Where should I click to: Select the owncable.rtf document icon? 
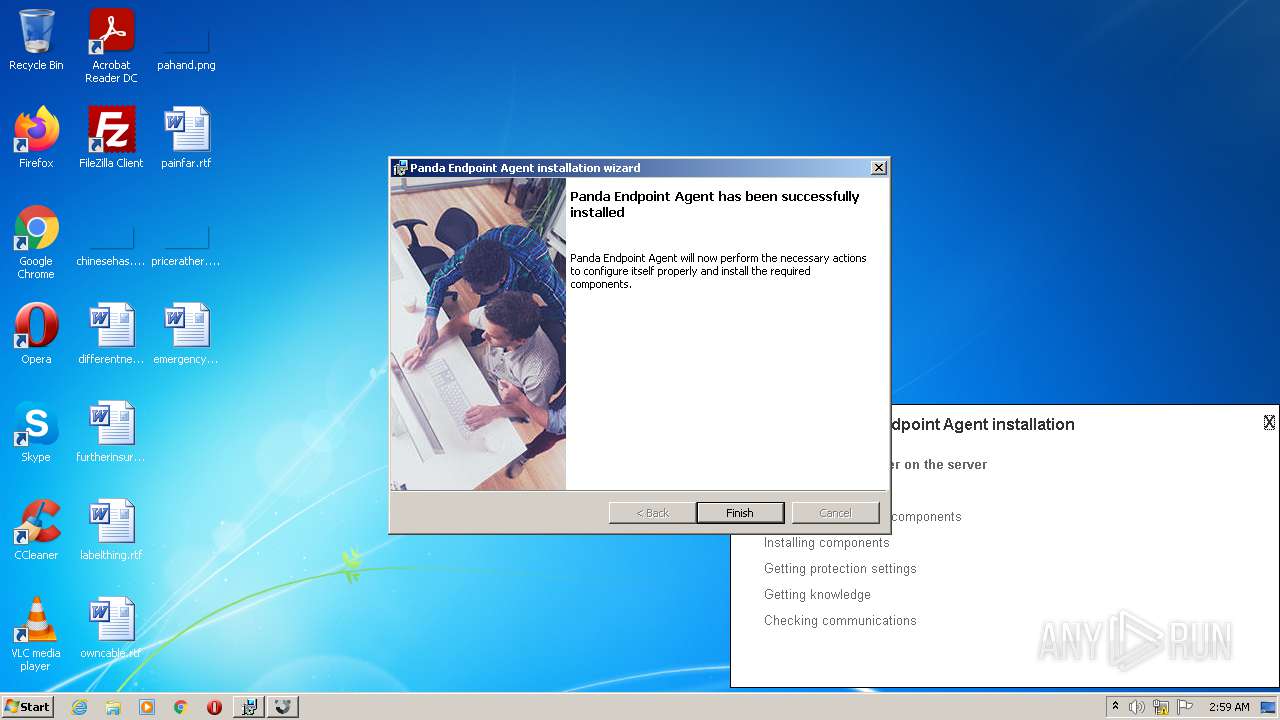click(111, 628)
